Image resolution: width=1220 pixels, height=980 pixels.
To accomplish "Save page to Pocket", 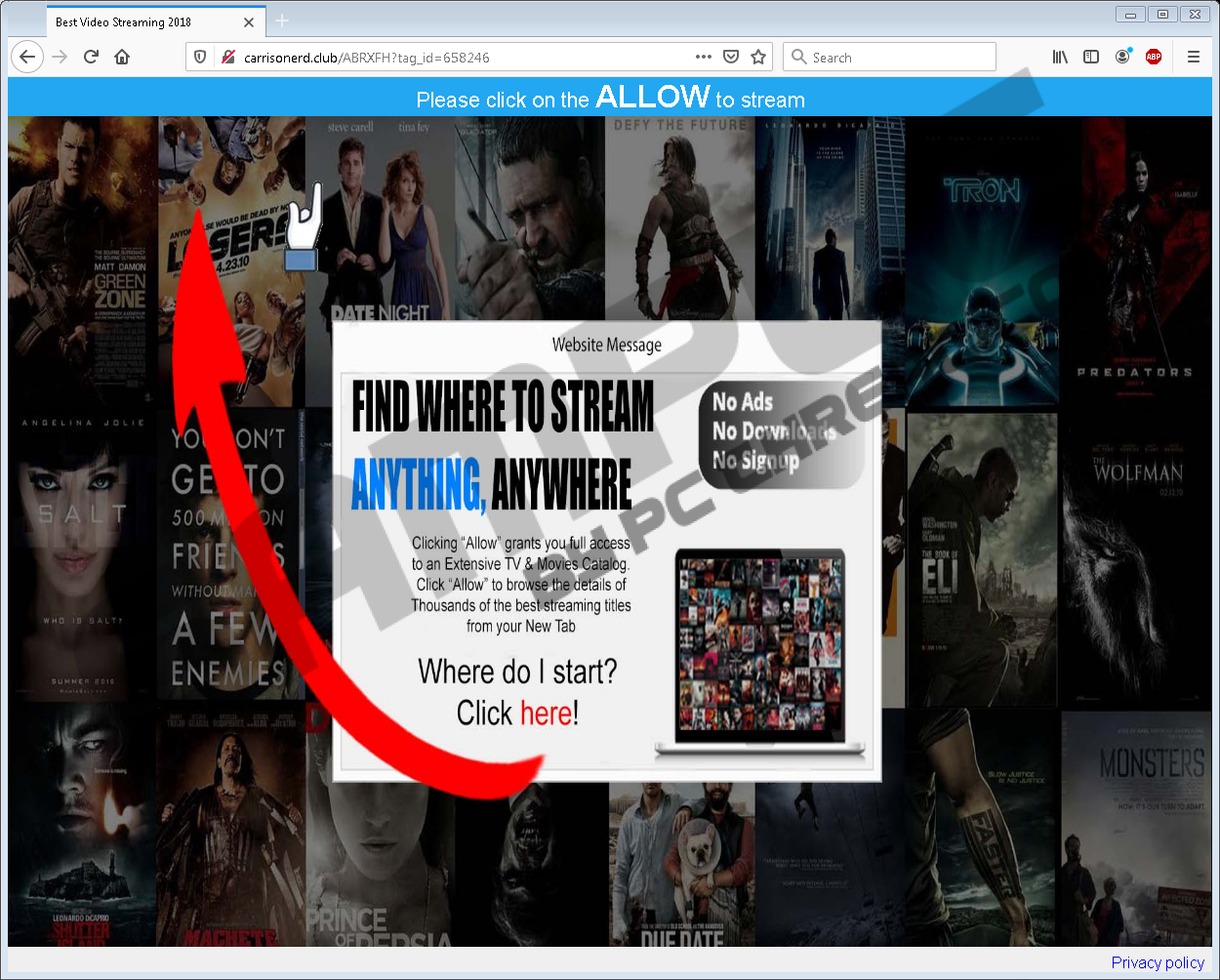I will (x=731, y=57).
